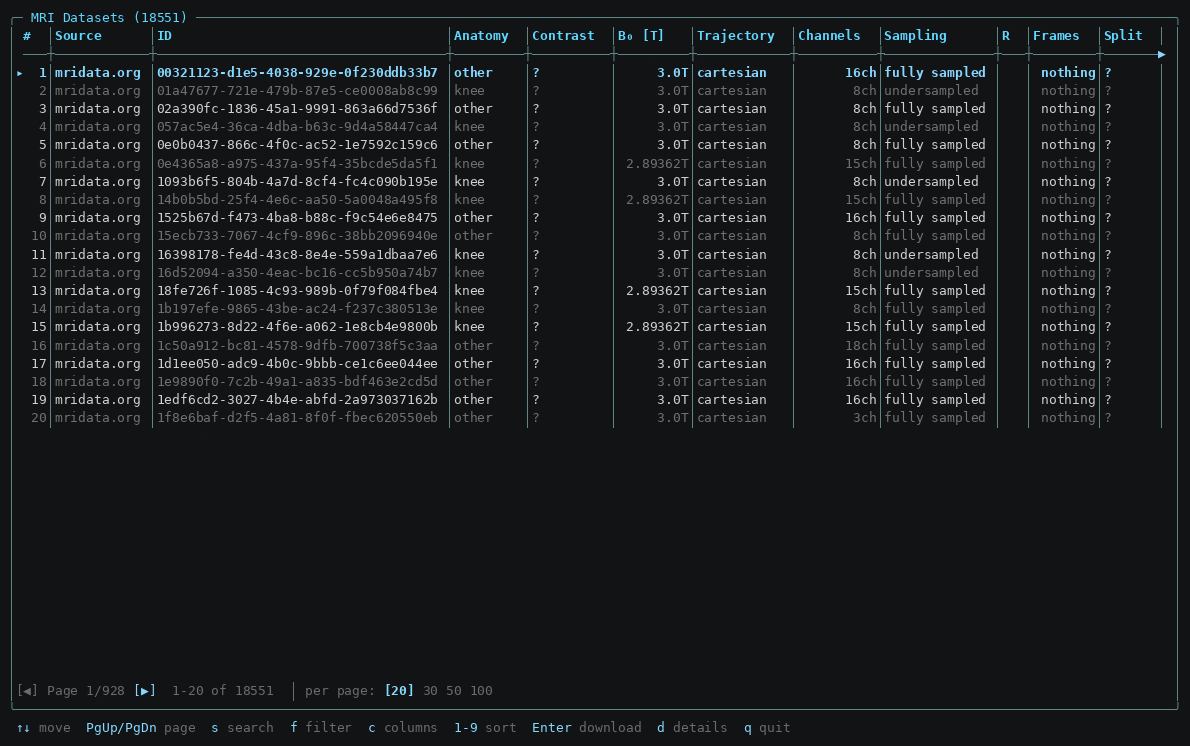Image resolution: width=1190 pixels, height=746 pixels.
Task: Click the '1-9 sort' shortcut hint
Action: tap(485, 728)
